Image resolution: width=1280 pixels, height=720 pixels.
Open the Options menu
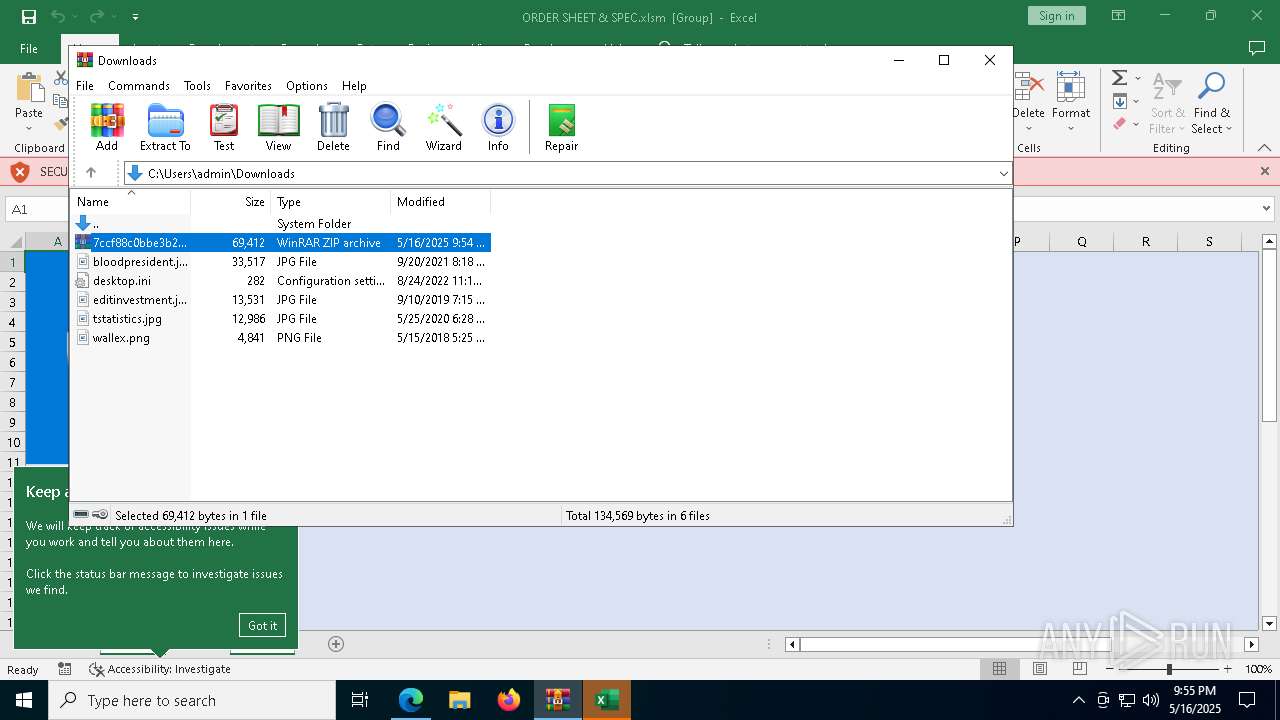coord(307,86)
